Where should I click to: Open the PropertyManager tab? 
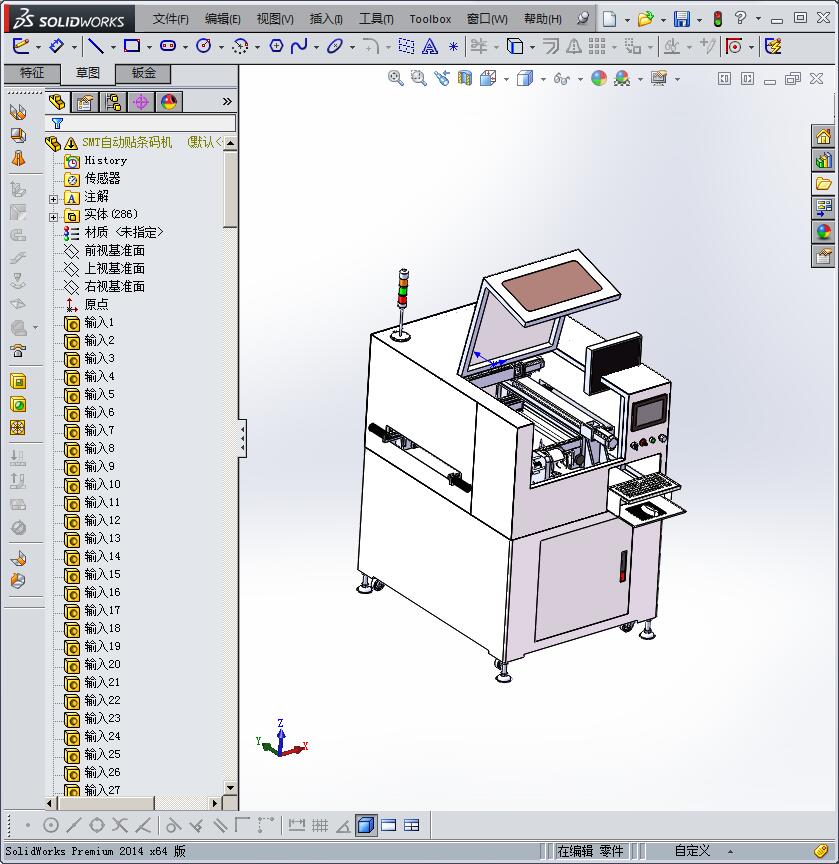coord(85,102)
